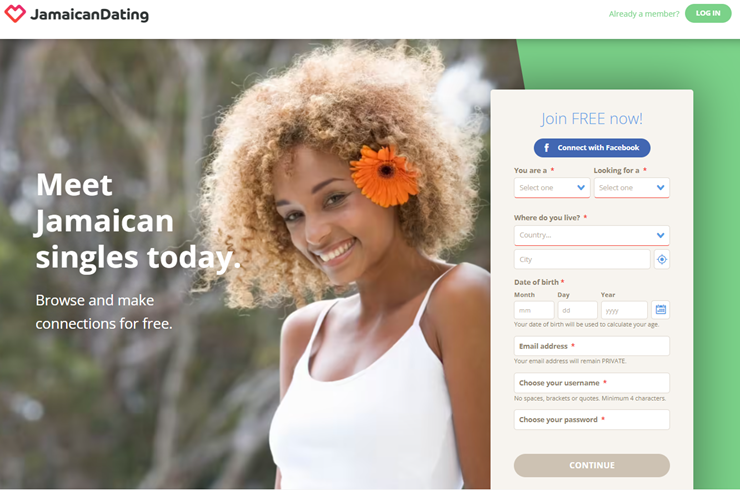
Task: Select the Day dd field
Action: click(577, 310)
